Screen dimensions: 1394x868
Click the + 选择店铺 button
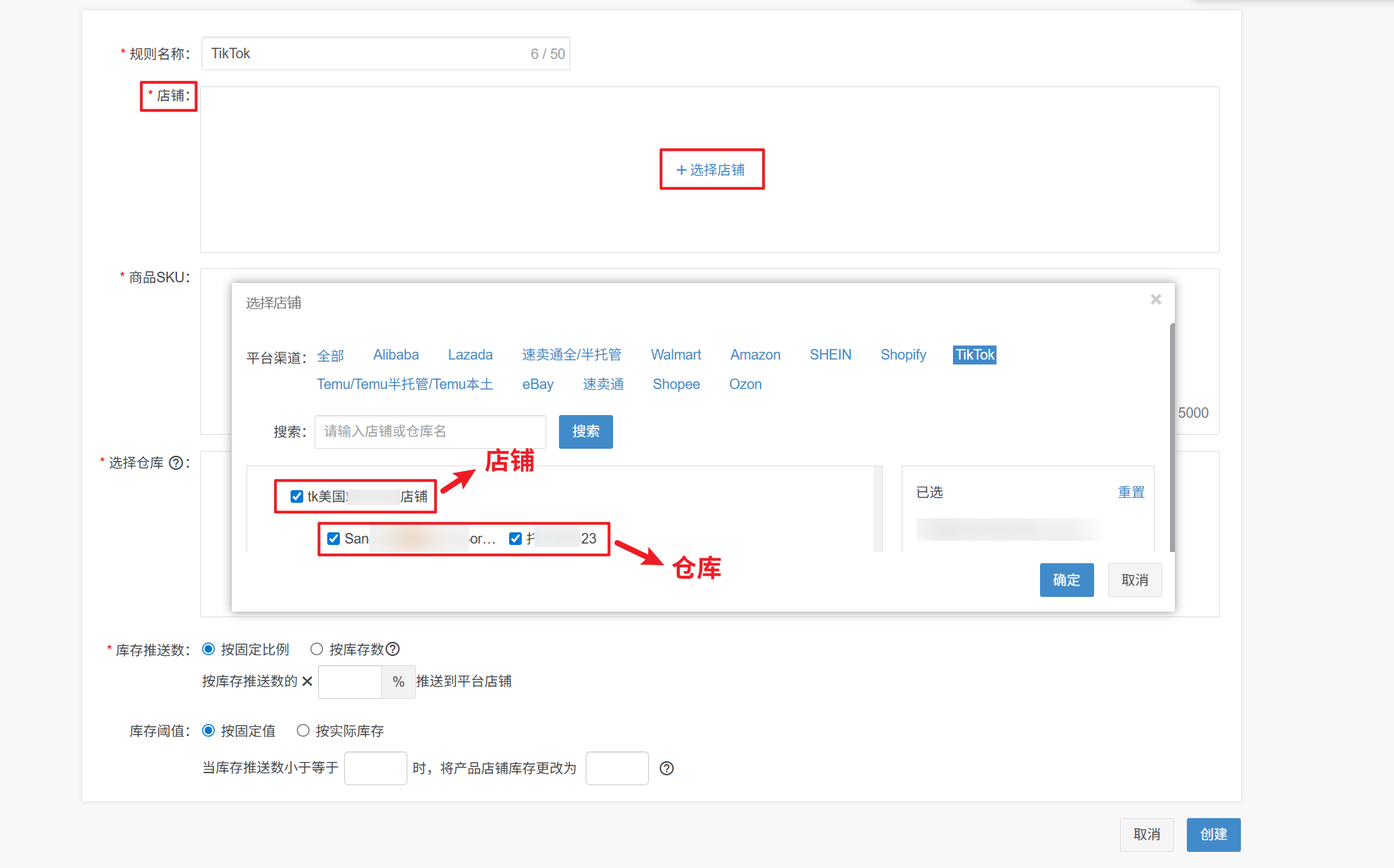point(711,169)
